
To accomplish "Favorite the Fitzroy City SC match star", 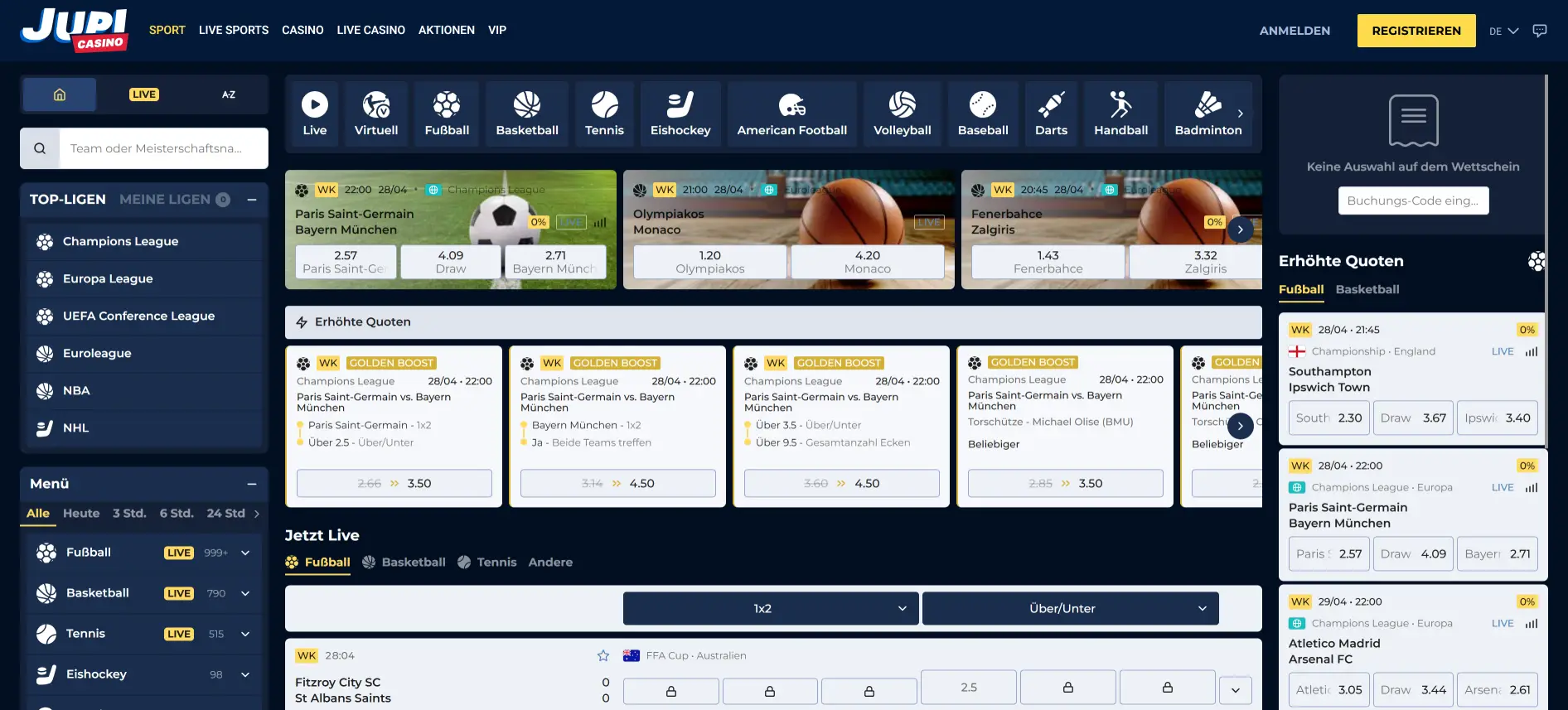I will (x=603, y=655).
